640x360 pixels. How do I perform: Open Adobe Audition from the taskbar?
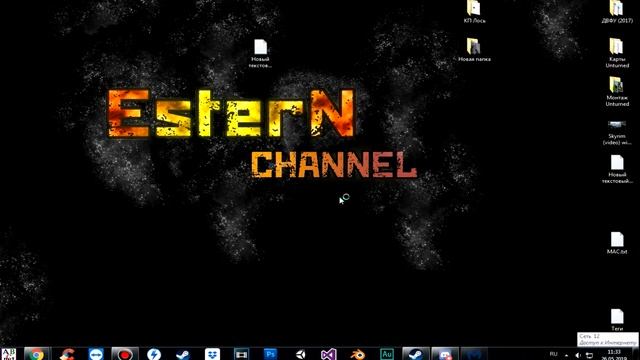coord(387,354)
